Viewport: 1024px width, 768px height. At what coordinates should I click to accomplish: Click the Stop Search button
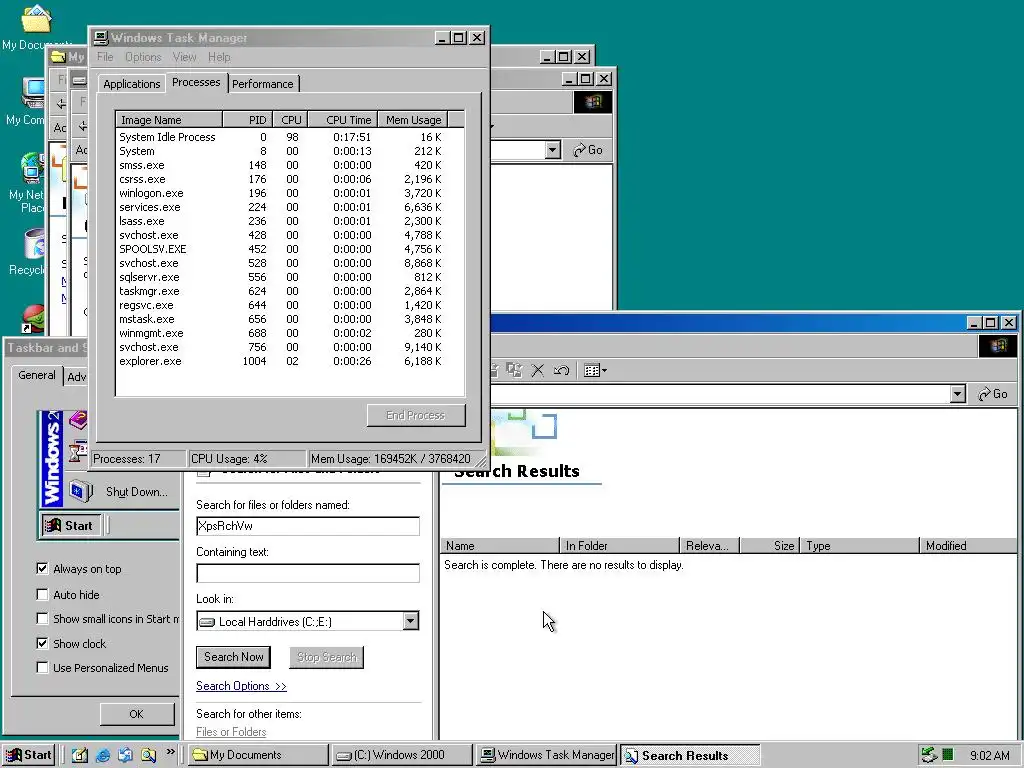pyautogui.click(x=327, y=657)
